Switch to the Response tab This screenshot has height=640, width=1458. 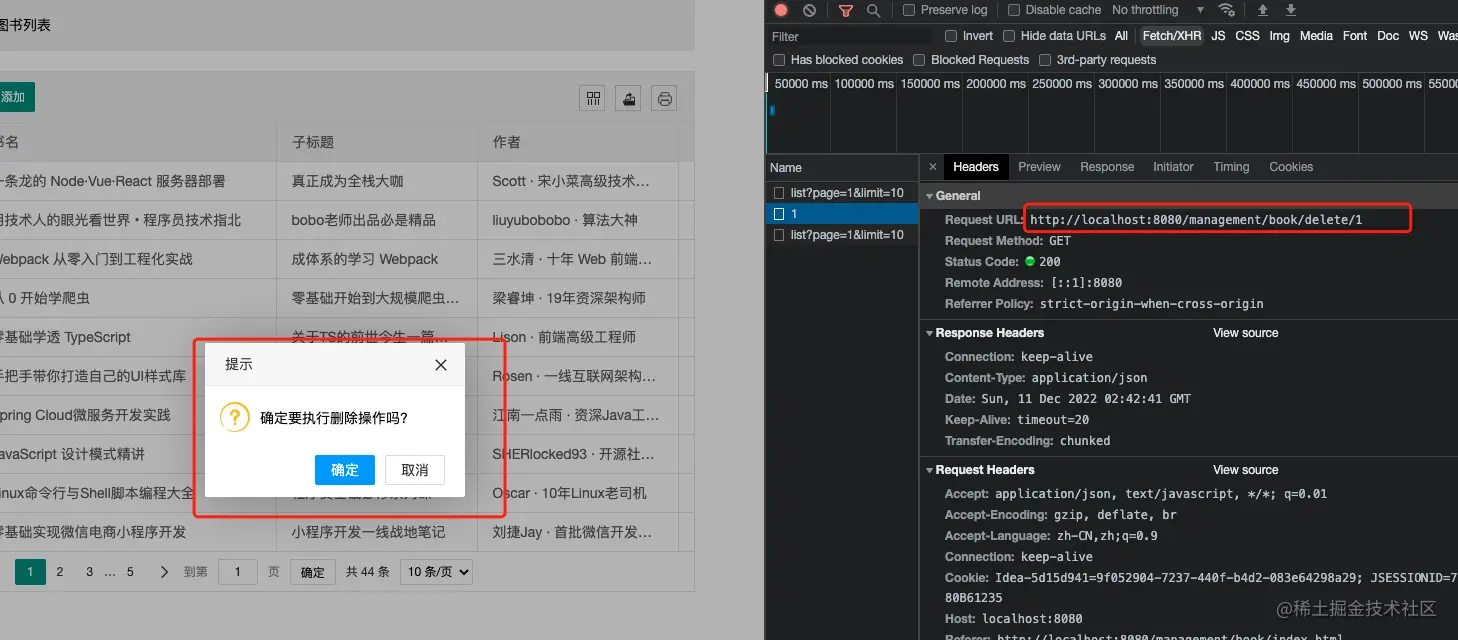(x=1107, y=167)
